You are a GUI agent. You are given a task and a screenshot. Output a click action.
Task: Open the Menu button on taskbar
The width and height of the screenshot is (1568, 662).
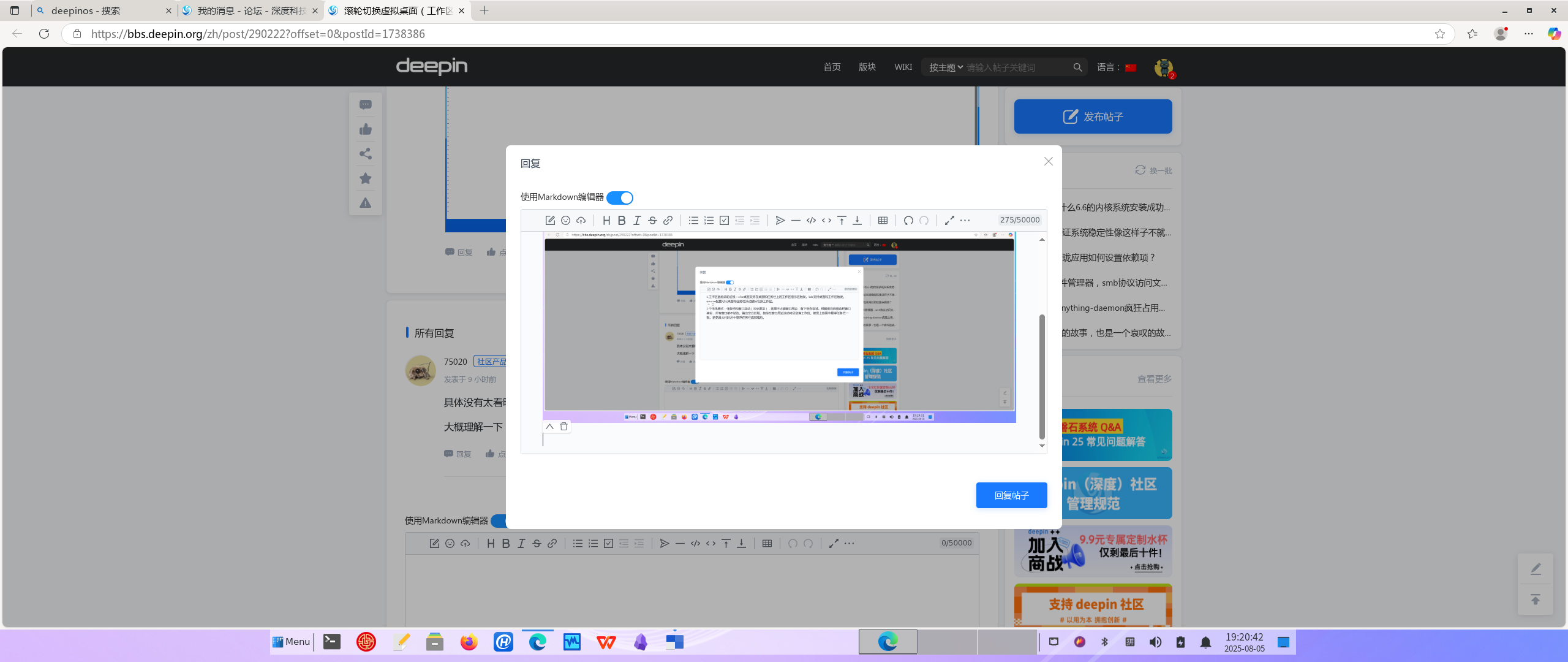[292, 642]
